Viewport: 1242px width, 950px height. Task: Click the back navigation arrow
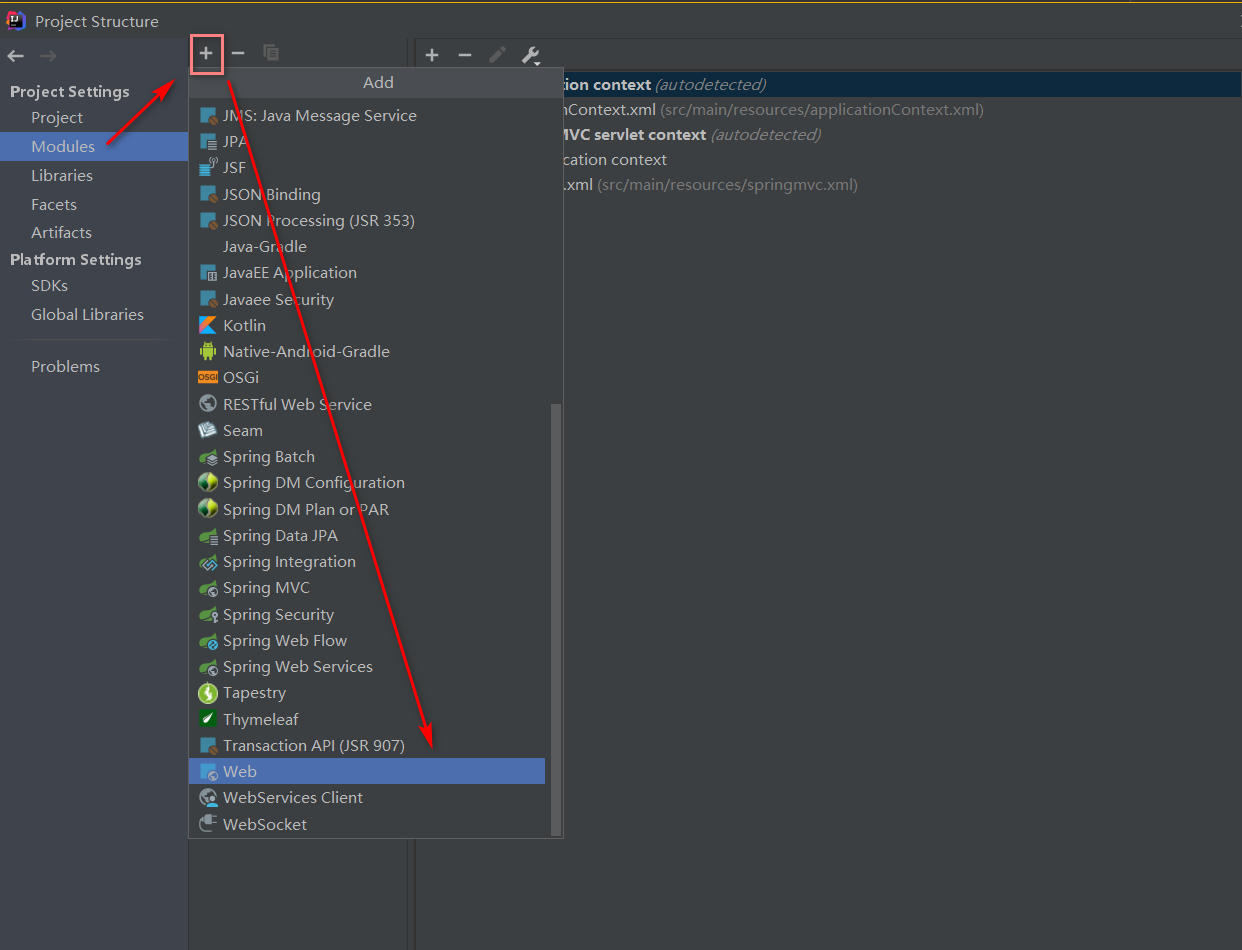(x=16, y=56)
